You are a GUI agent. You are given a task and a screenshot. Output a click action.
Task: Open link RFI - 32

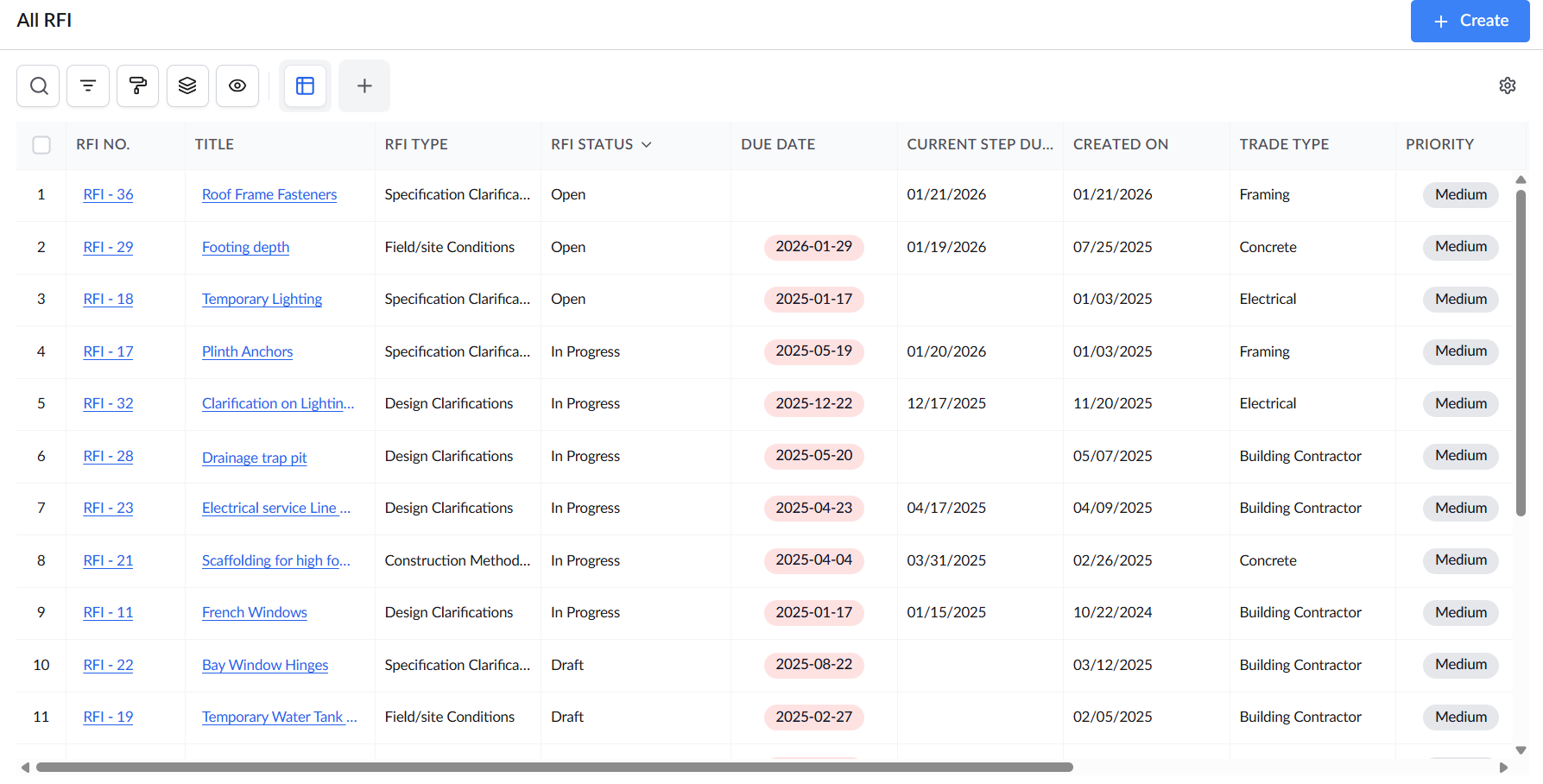[108, 403]
